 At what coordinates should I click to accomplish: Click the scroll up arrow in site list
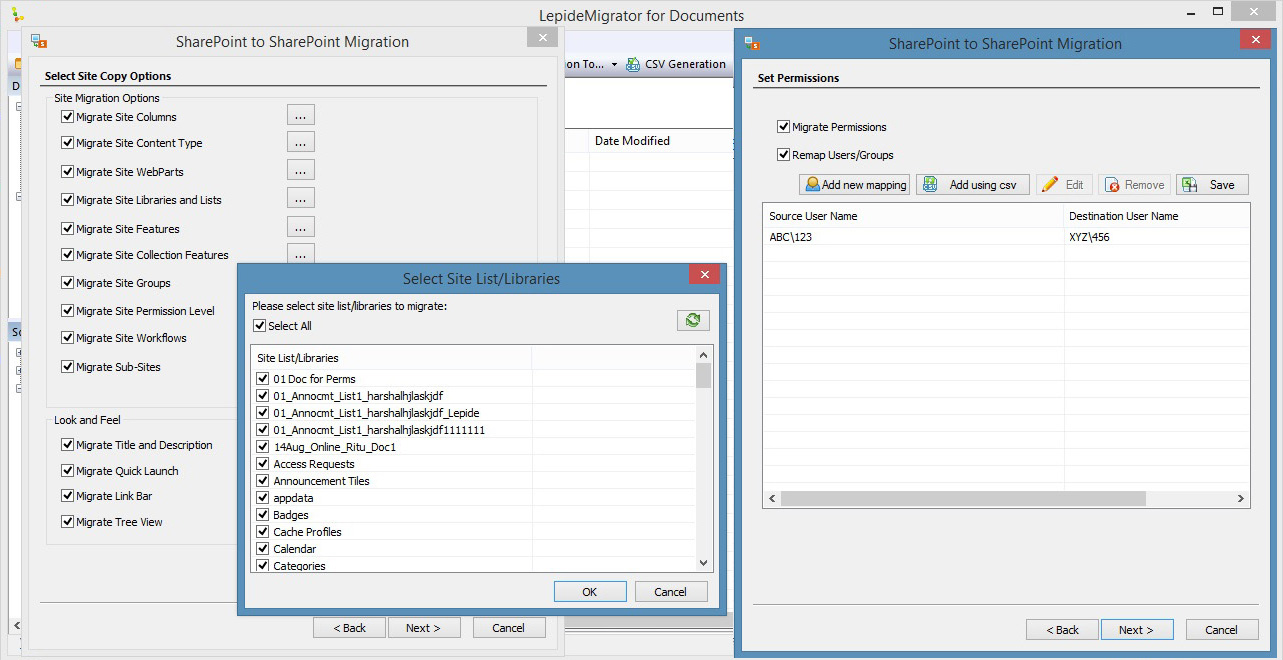pos(703,355)
